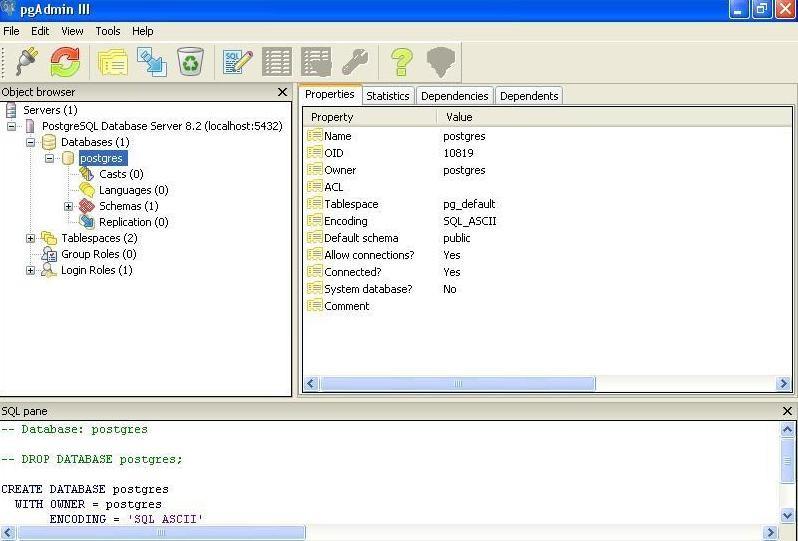798x541 pixels.
Task: Drop the object using the recycle bin icon
Action: [190, 62]
